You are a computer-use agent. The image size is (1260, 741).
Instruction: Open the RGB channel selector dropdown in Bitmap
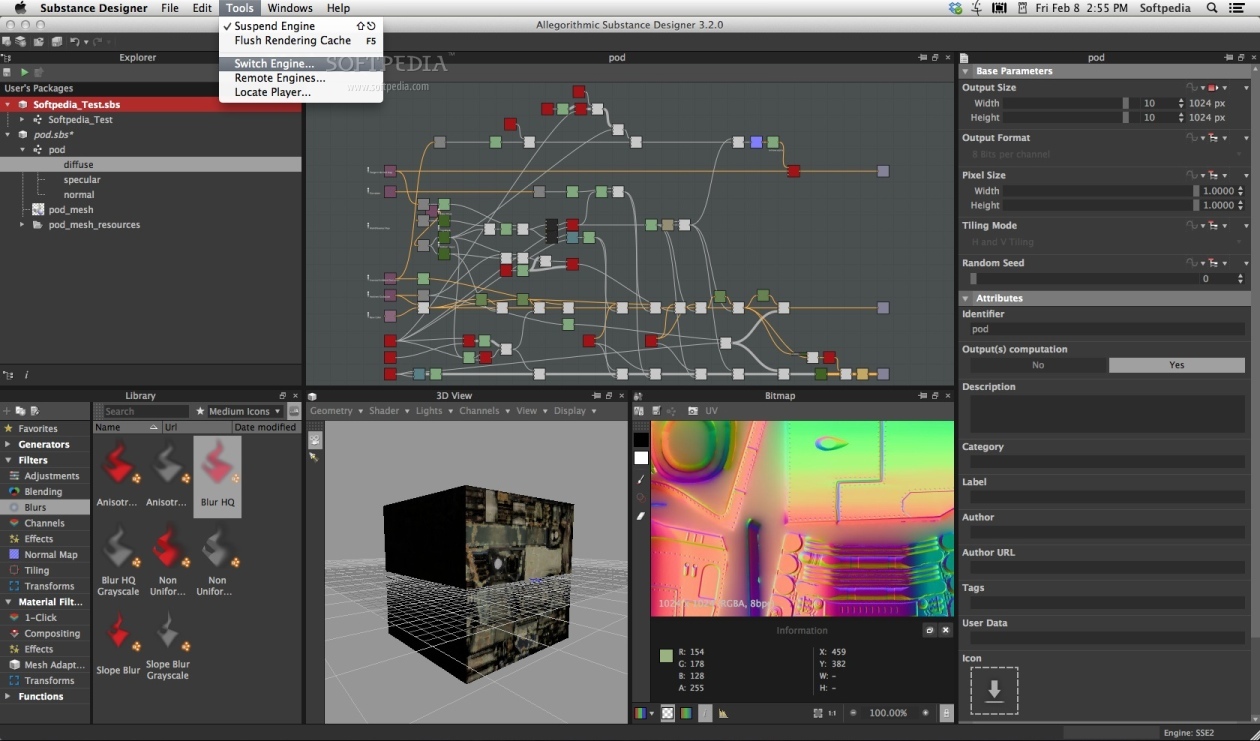click(644, 713)
